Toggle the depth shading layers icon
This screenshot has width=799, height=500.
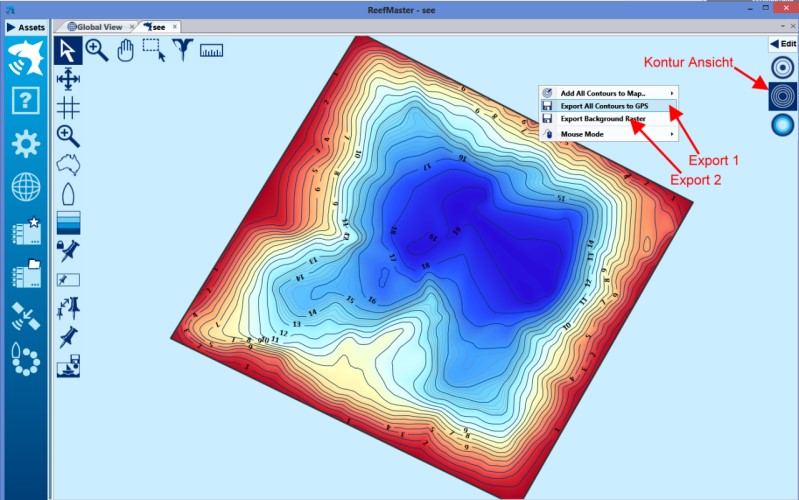pos(69,222)
